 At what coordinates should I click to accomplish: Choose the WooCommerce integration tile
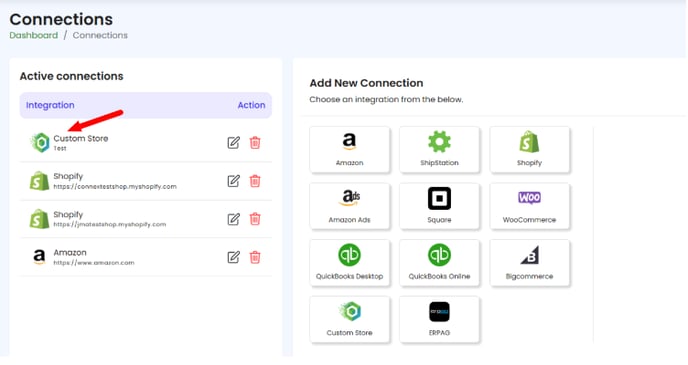click(529, 206)
